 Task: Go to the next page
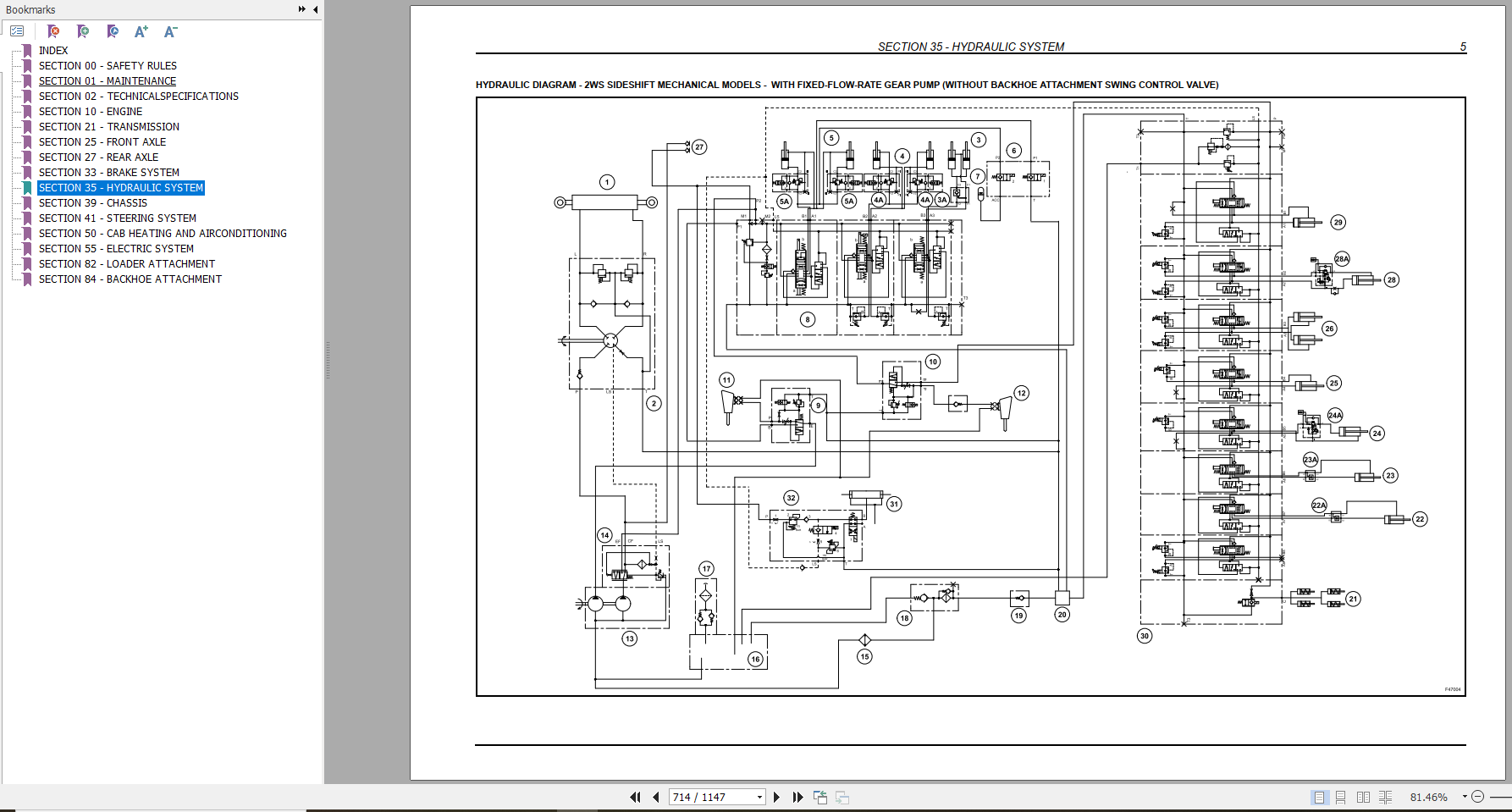(776, 797)
